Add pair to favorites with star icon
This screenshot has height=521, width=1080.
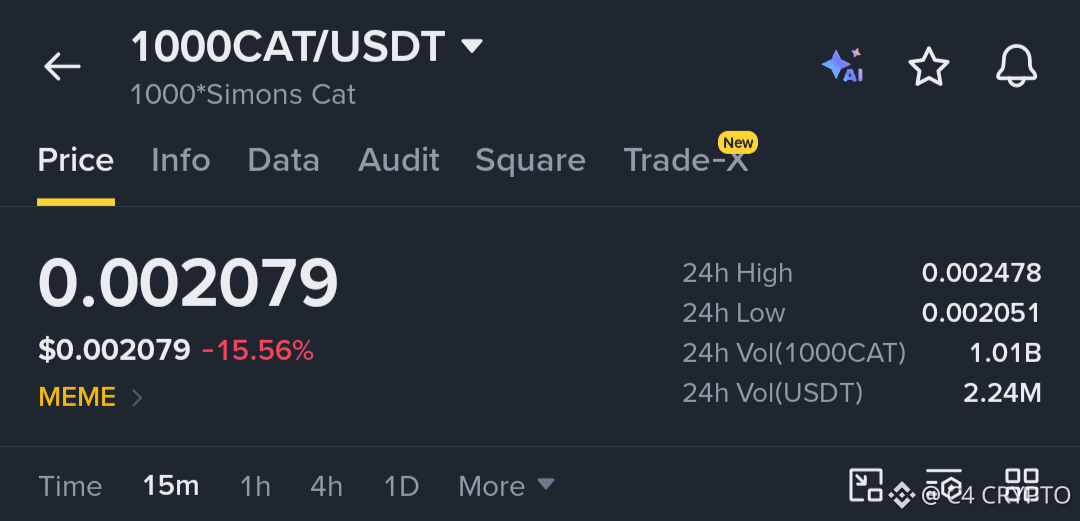[928, 67]
